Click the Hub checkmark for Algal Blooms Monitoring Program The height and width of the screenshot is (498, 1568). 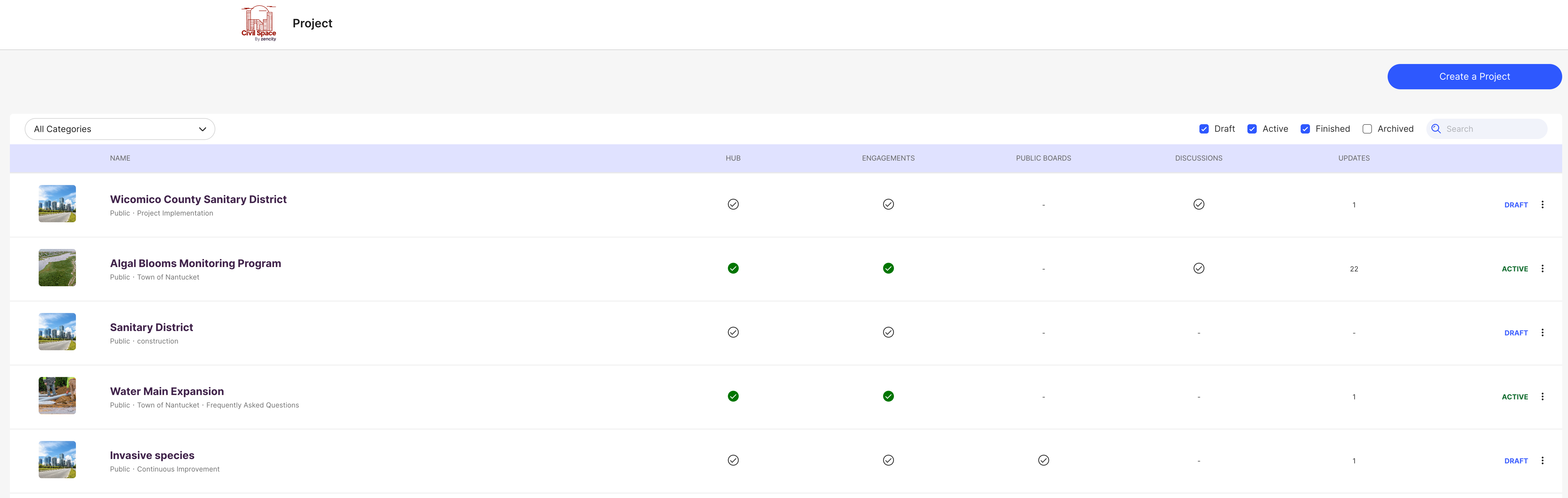pyautogui.click(x=733, y=268)
